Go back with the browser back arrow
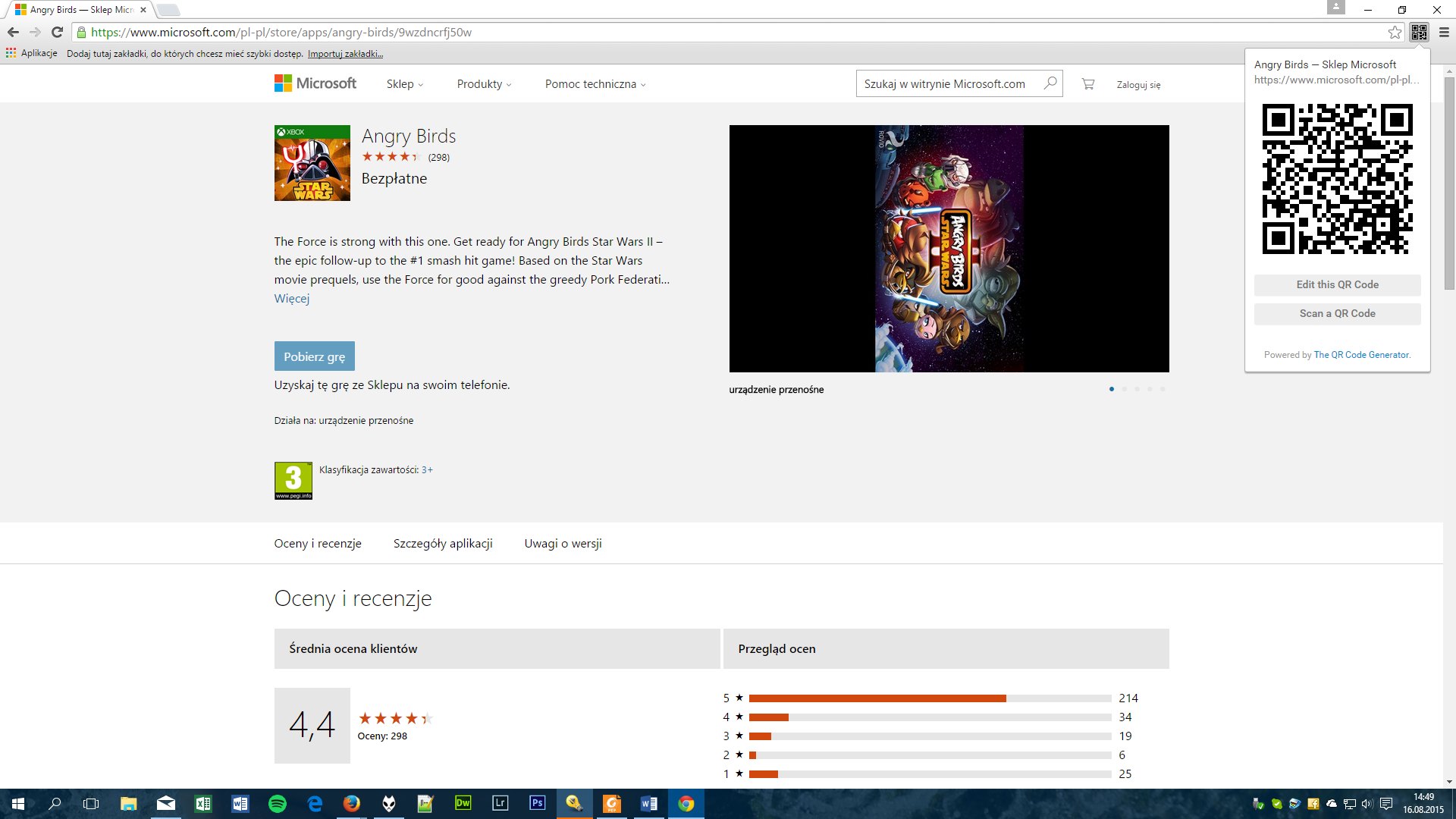1456x819 pixels. pos(13,32)
